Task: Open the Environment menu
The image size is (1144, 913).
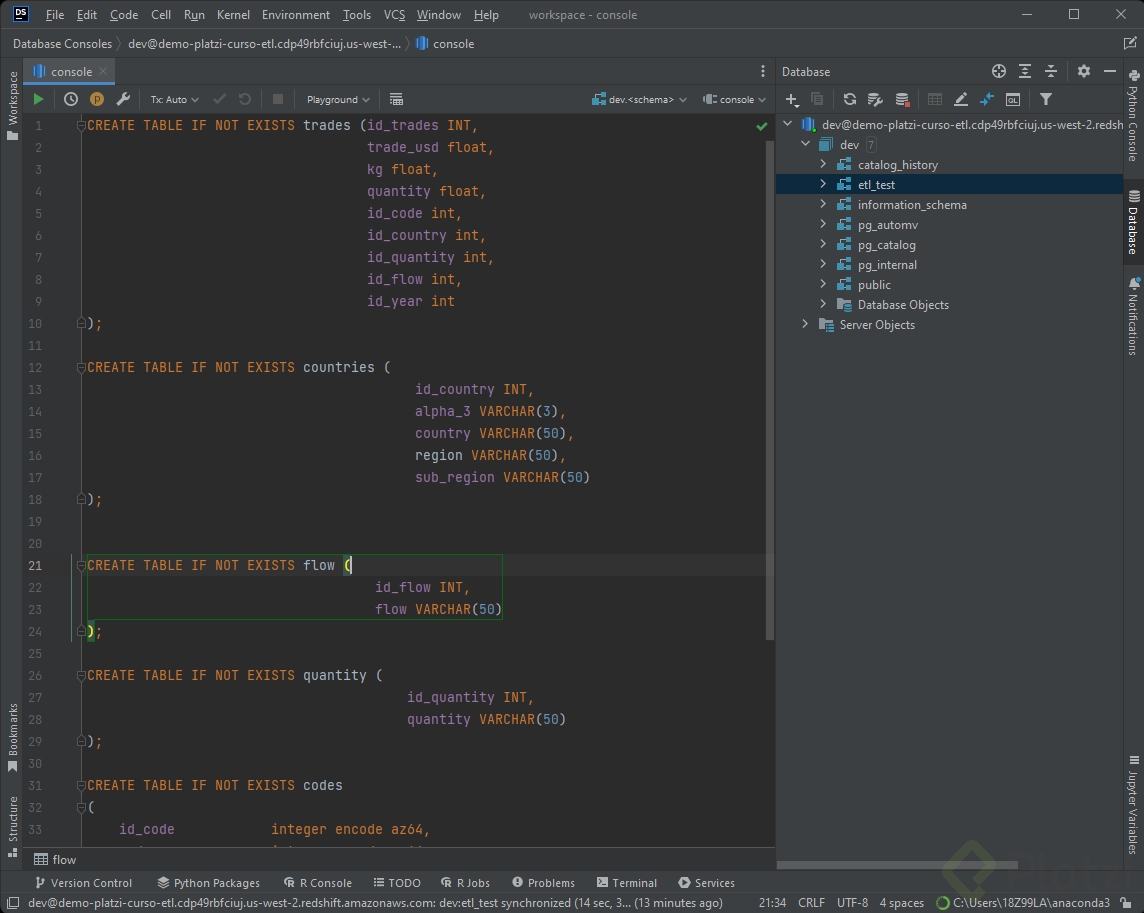Action: [x=295, y=15]
